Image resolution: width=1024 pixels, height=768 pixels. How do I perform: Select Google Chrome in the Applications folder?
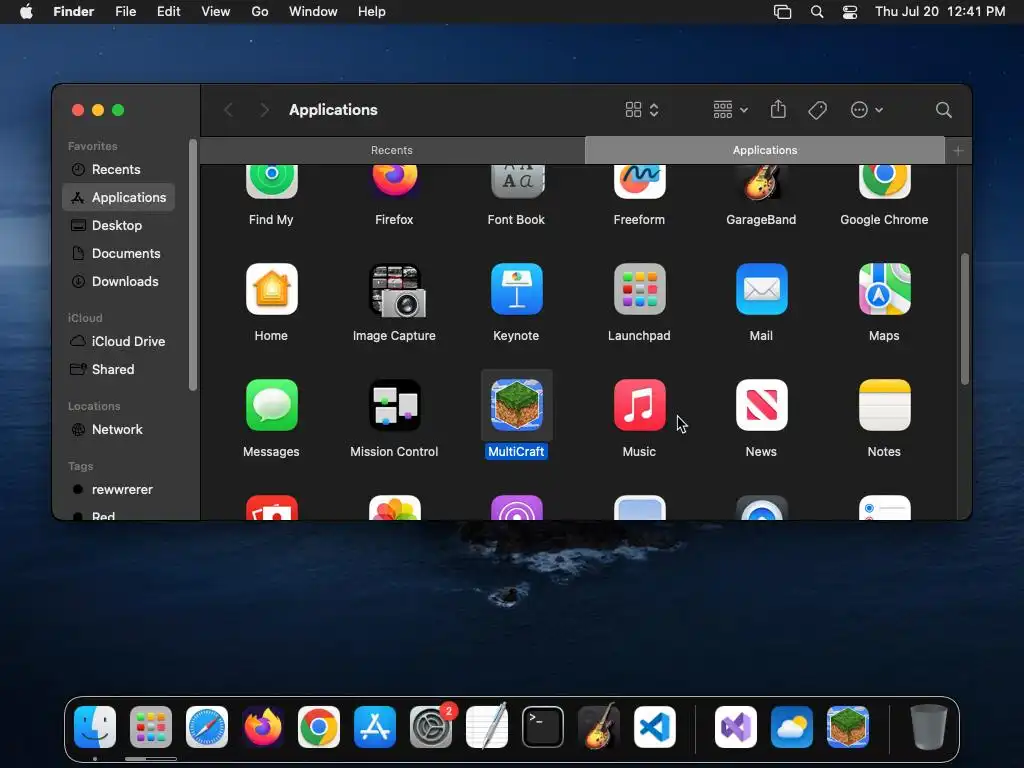pyautogui.click(x=884, y=182)
